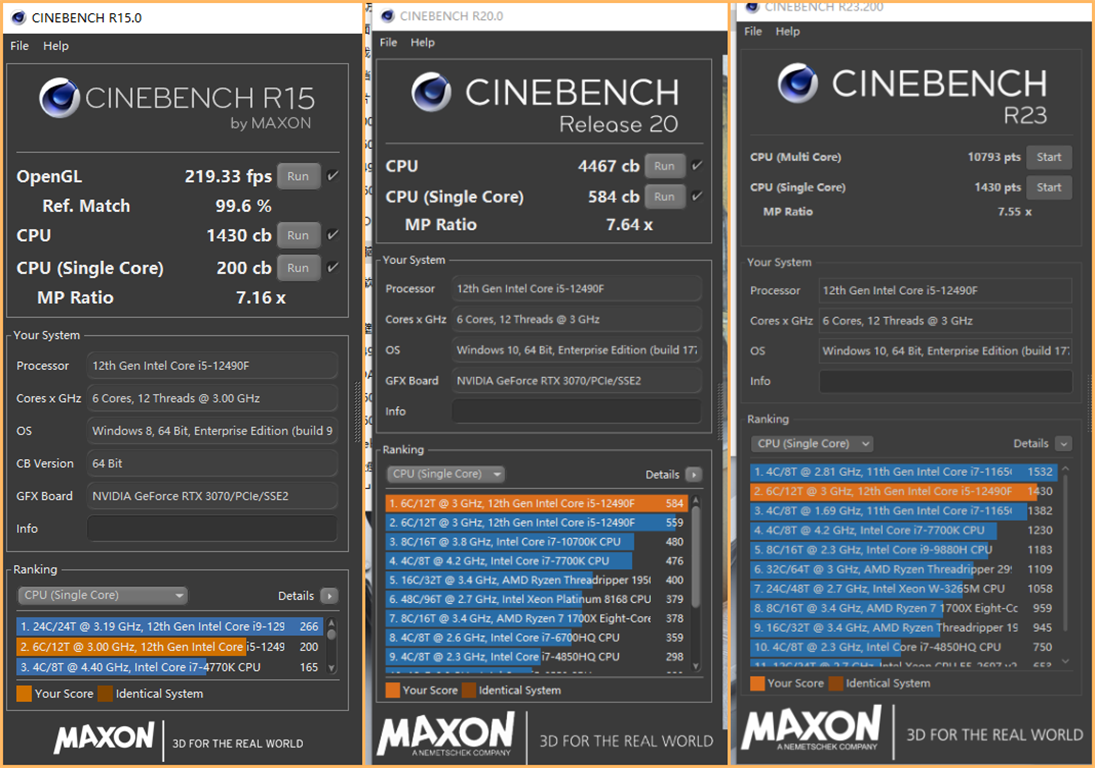Select R15 ranking row '6C/12T @ 3.00 GHz' scoring 200
Image resolution: width=1095 pixels, height=768 pixels.
point(170,647)
